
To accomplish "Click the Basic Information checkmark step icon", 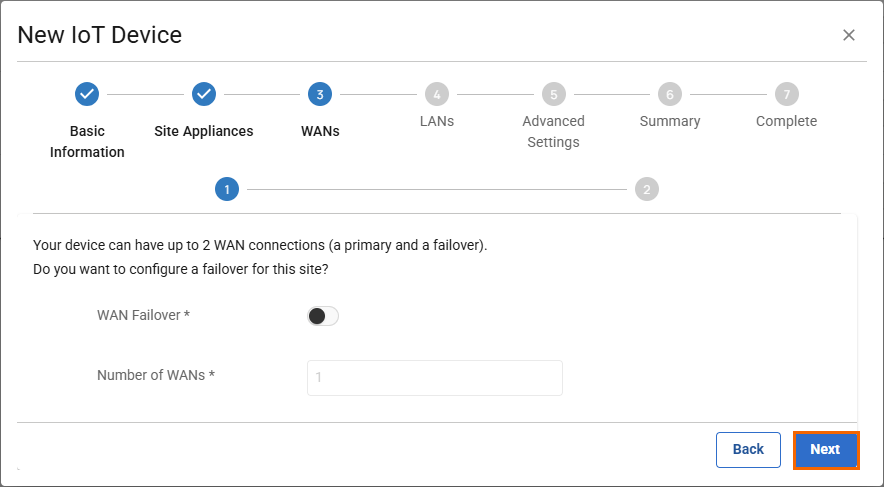I will coord(87,94).
